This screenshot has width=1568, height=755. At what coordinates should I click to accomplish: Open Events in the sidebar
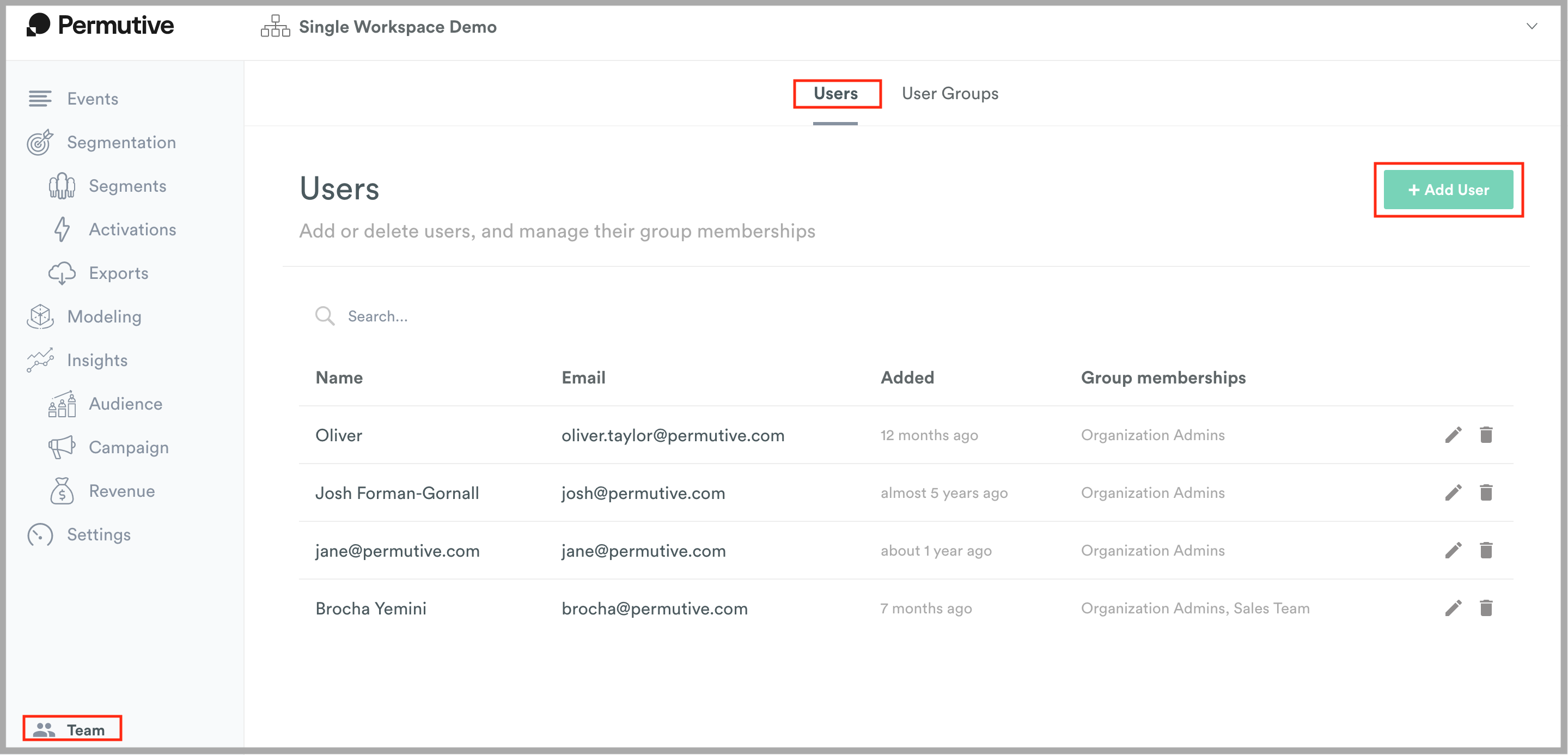click(x=93, y=99)
